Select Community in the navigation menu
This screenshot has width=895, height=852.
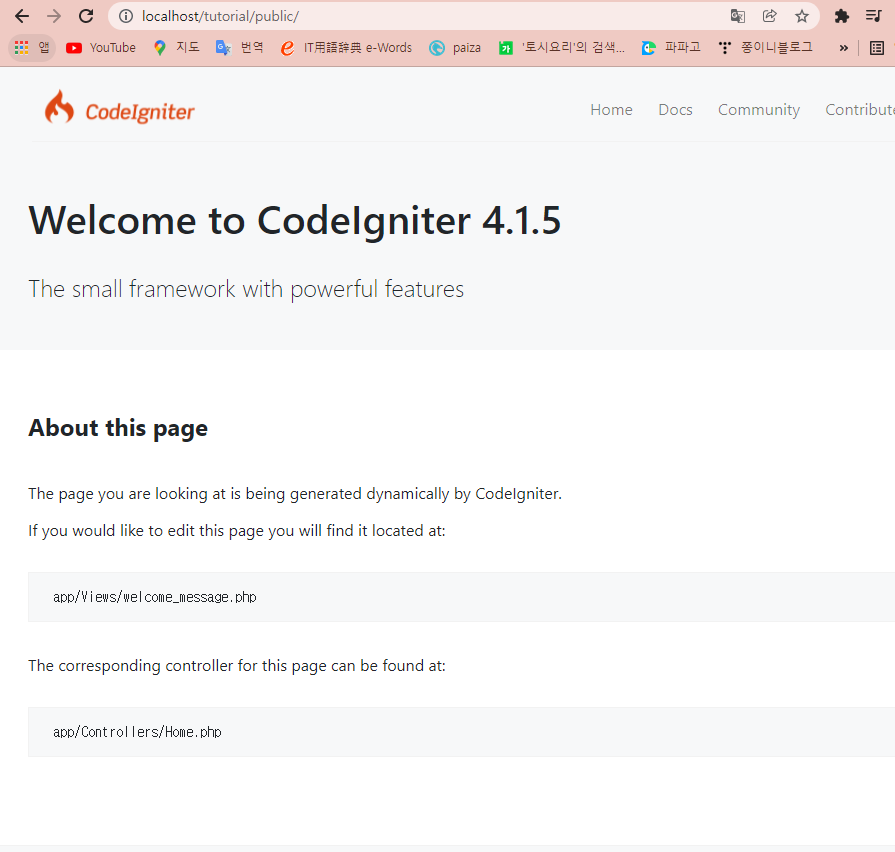[x=759, y=110]
